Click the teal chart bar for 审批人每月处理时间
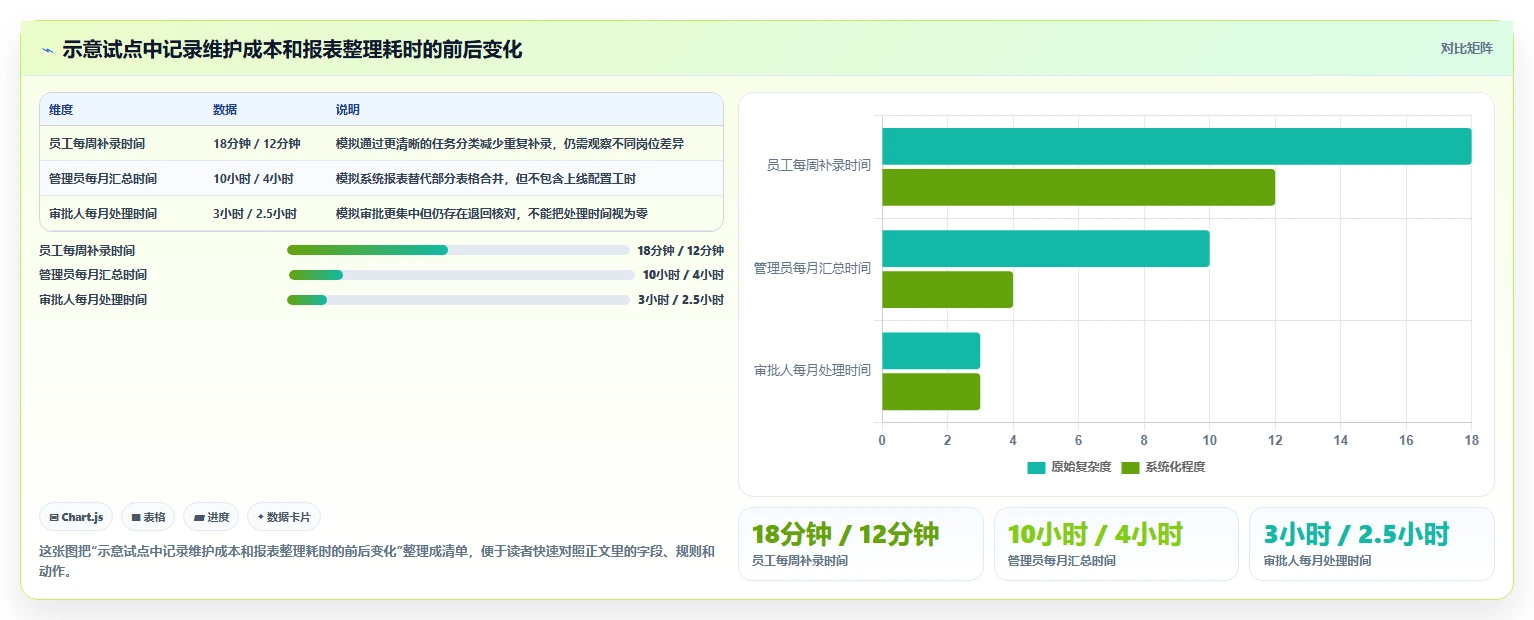This screenshot has width=1534, height=620. pyautogui.click(x=931, y=351)
